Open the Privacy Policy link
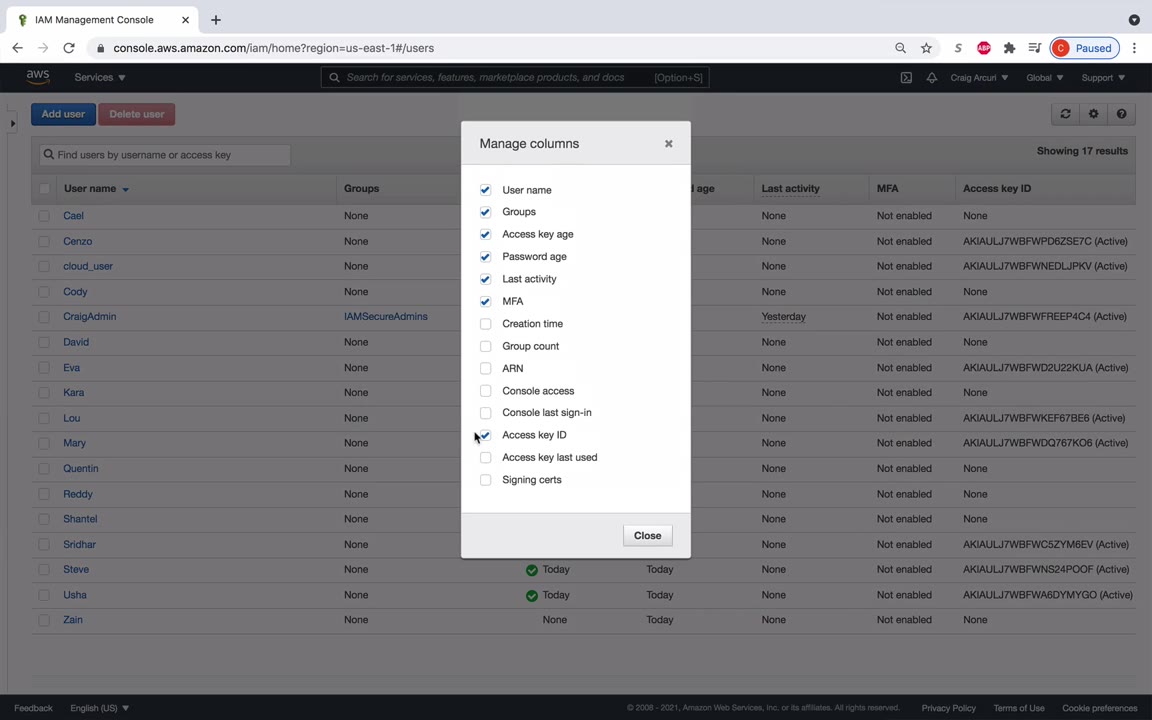Screen dimensions: 1152x720 (x=948, y=708)
